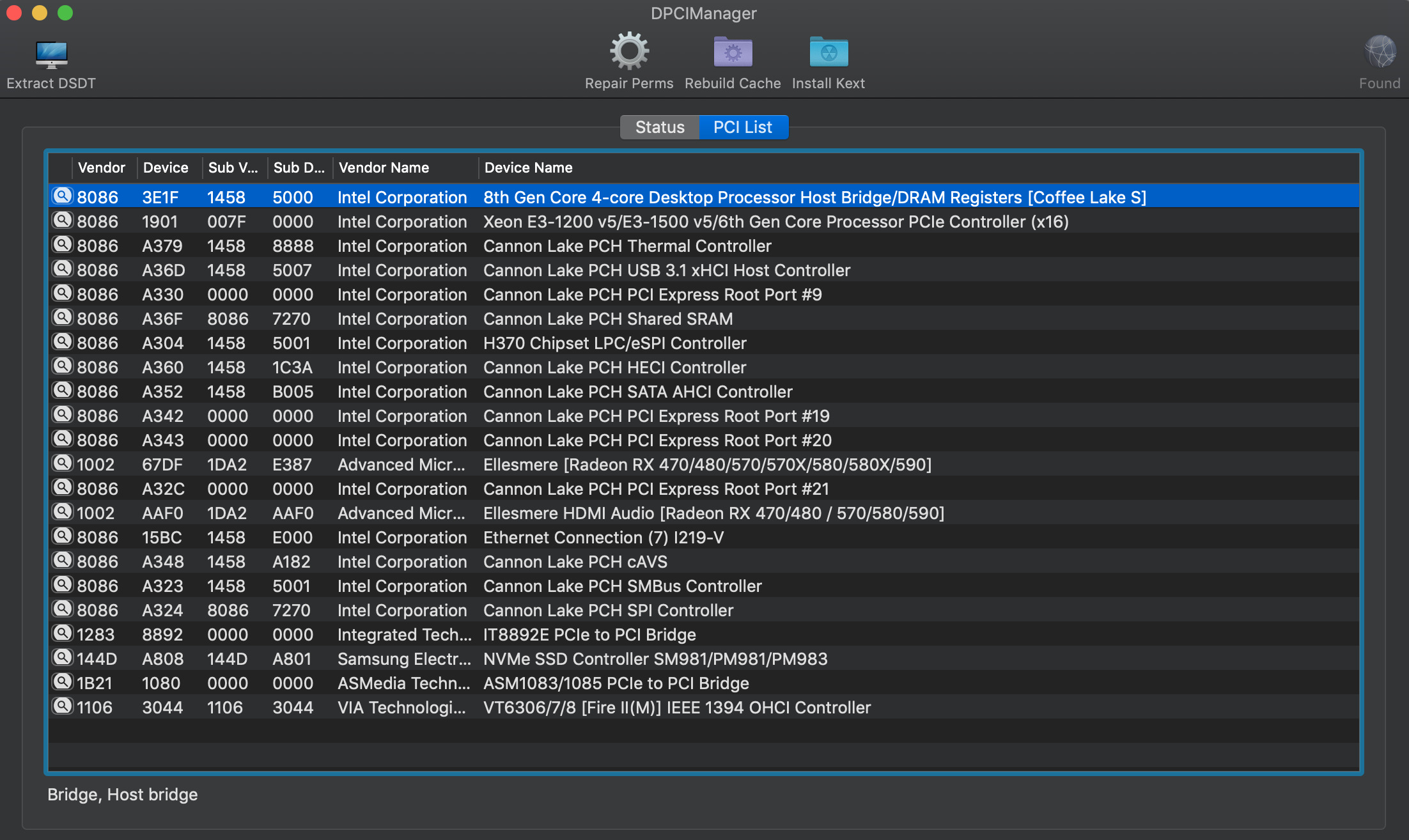Click sub device cell 1C3A

click(292, 368)
